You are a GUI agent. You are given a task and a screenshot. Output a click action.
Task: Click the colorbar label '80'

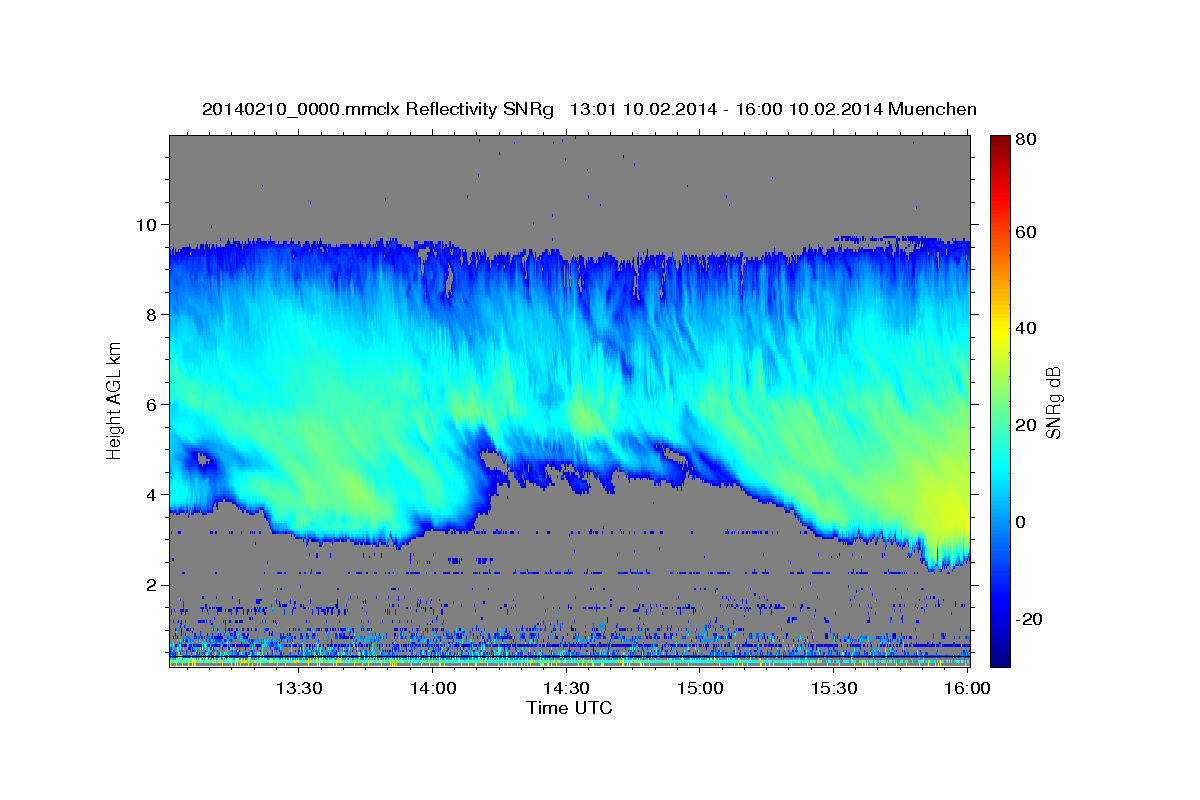point(1025,139)
